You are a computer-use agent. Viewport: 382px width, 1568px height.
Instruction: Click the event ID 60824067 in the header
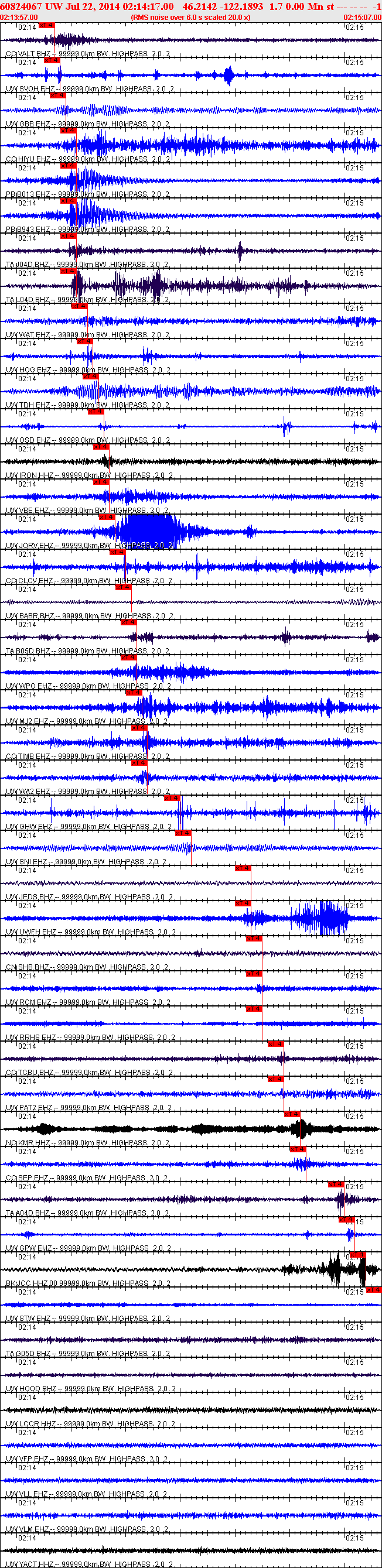pyautogui.click(x=21, y=6)
